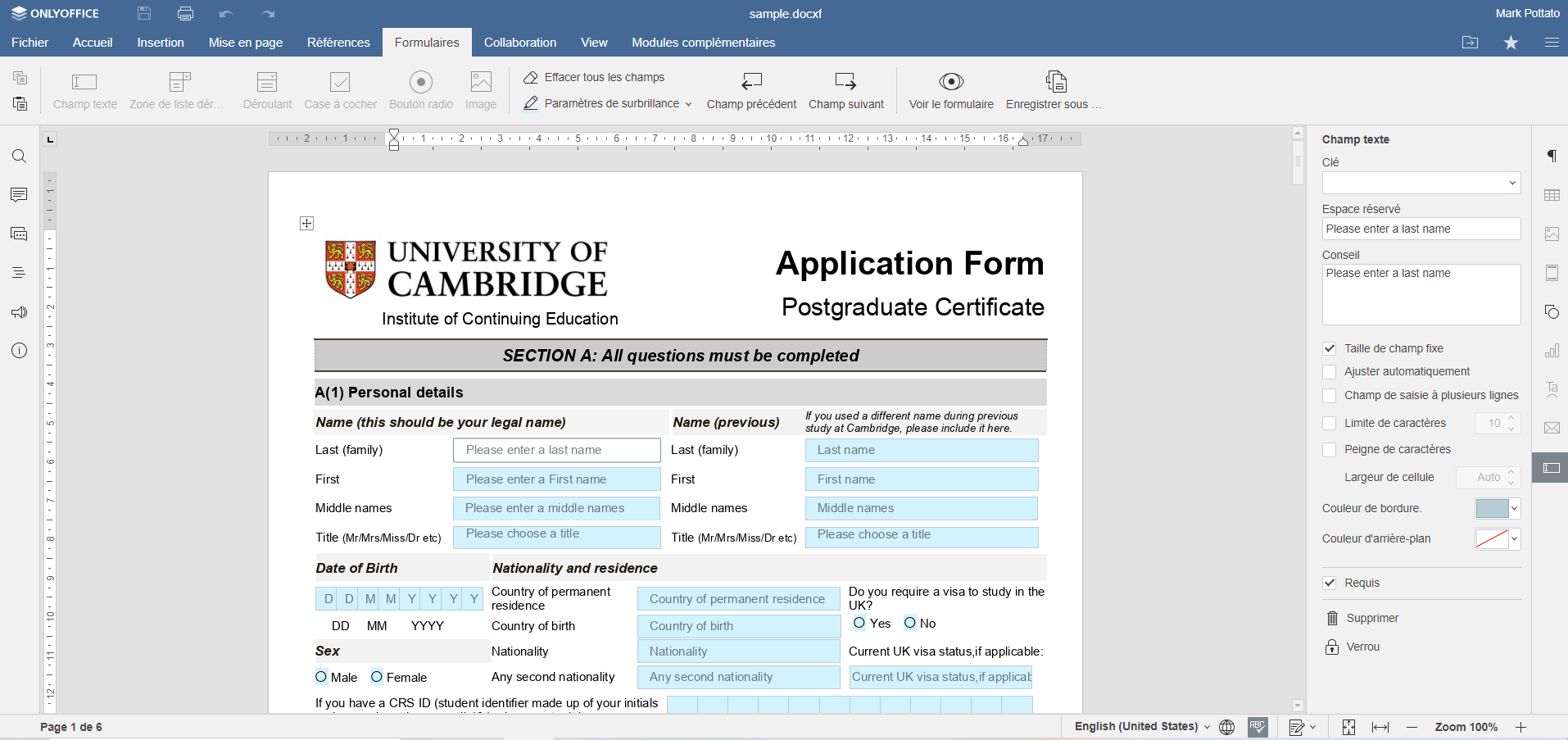Redo the last action
The height and width of the screenshot is (740, 1568).
(x=268, y=14)
